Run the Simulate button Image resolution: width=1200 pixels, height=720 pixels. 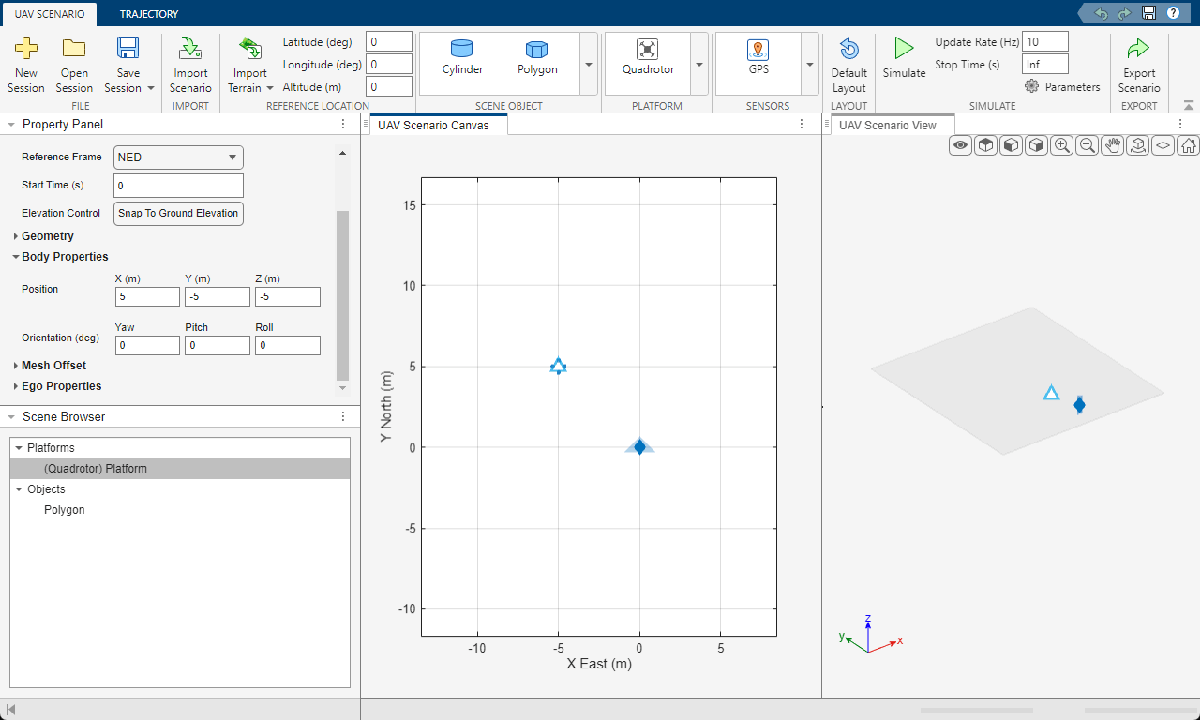point(904,58)
